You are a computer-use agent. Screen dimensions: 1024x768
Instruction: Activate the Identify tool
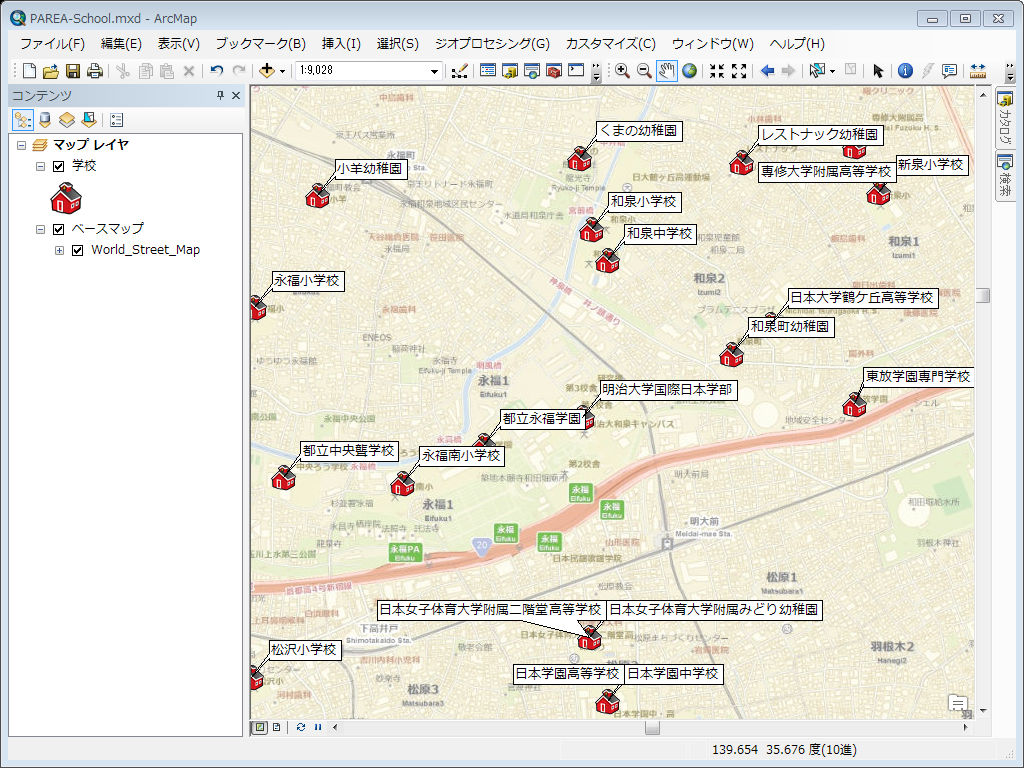[x=905, y=71]
